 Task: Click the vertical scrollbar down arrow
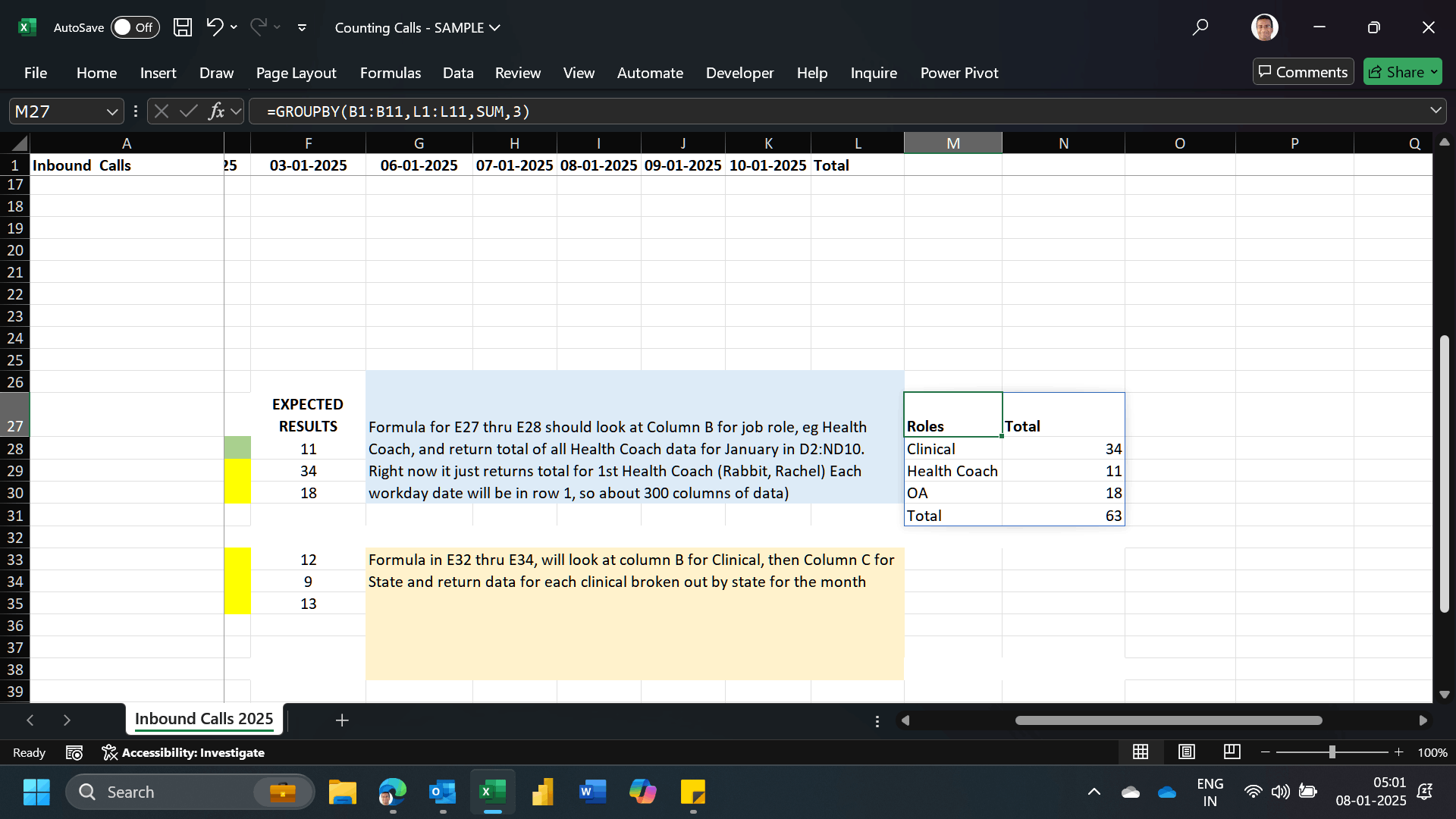point(1444,694)
